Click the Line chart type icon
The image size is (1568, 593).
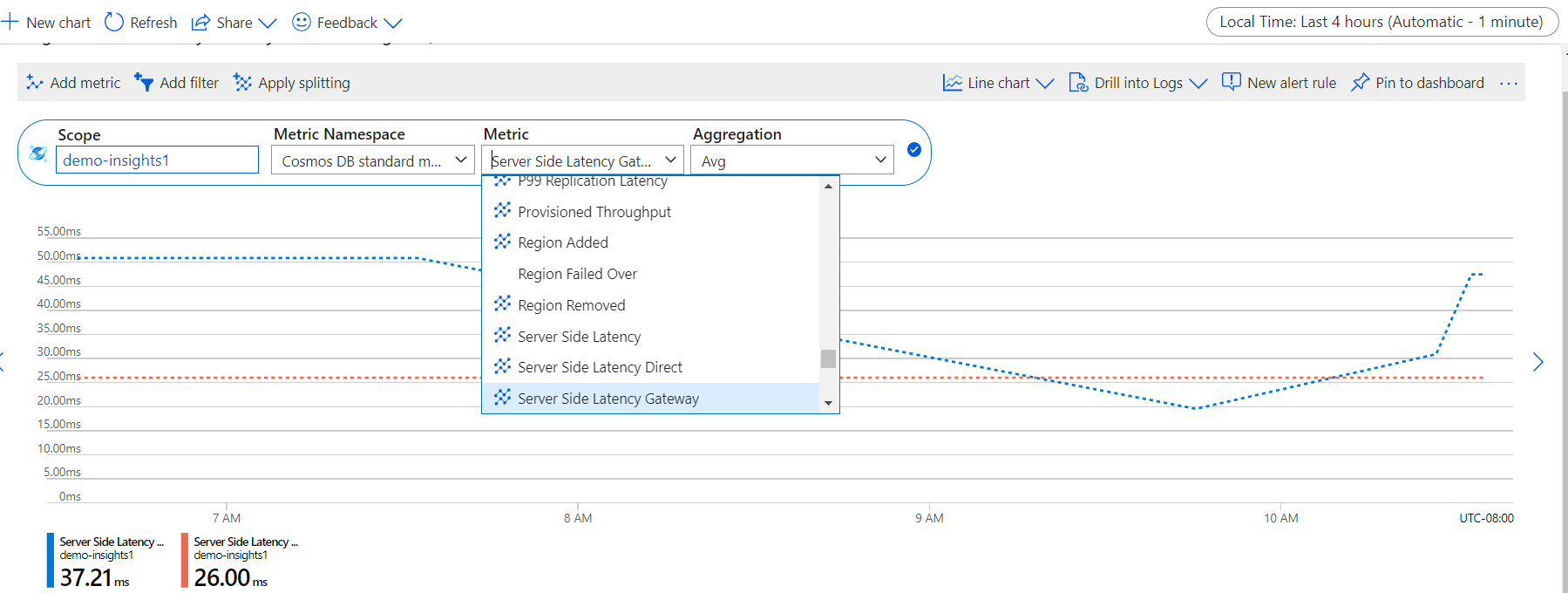pyautogui.click(x=953, y=82)
